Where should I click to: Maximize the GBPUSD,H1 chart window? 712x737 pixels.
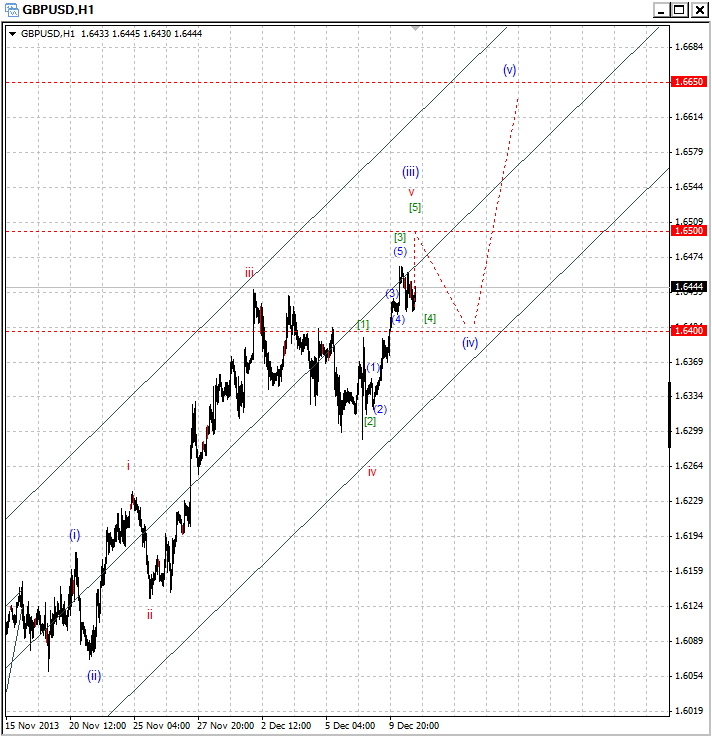point(680,9)
